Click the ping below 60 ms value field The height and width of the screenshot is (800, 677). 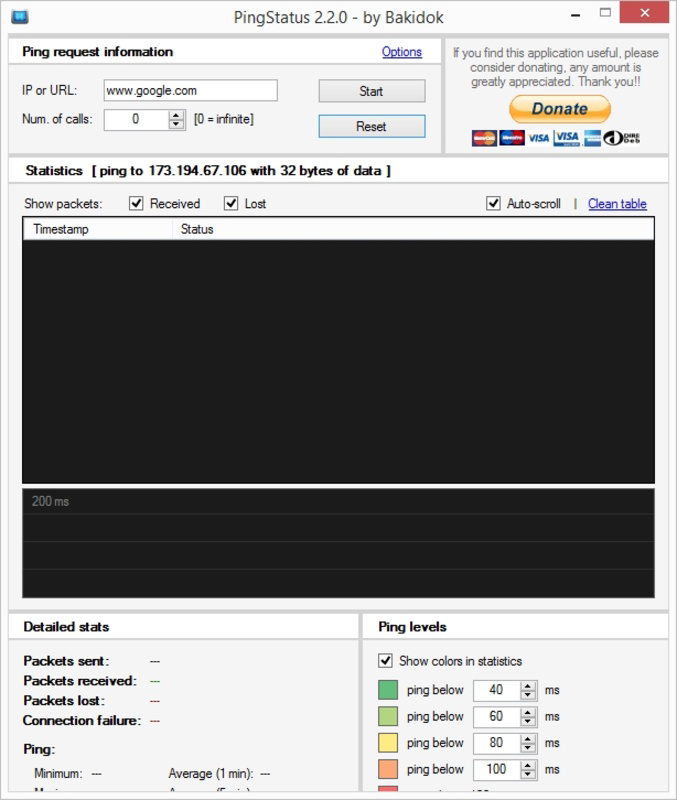497,716
